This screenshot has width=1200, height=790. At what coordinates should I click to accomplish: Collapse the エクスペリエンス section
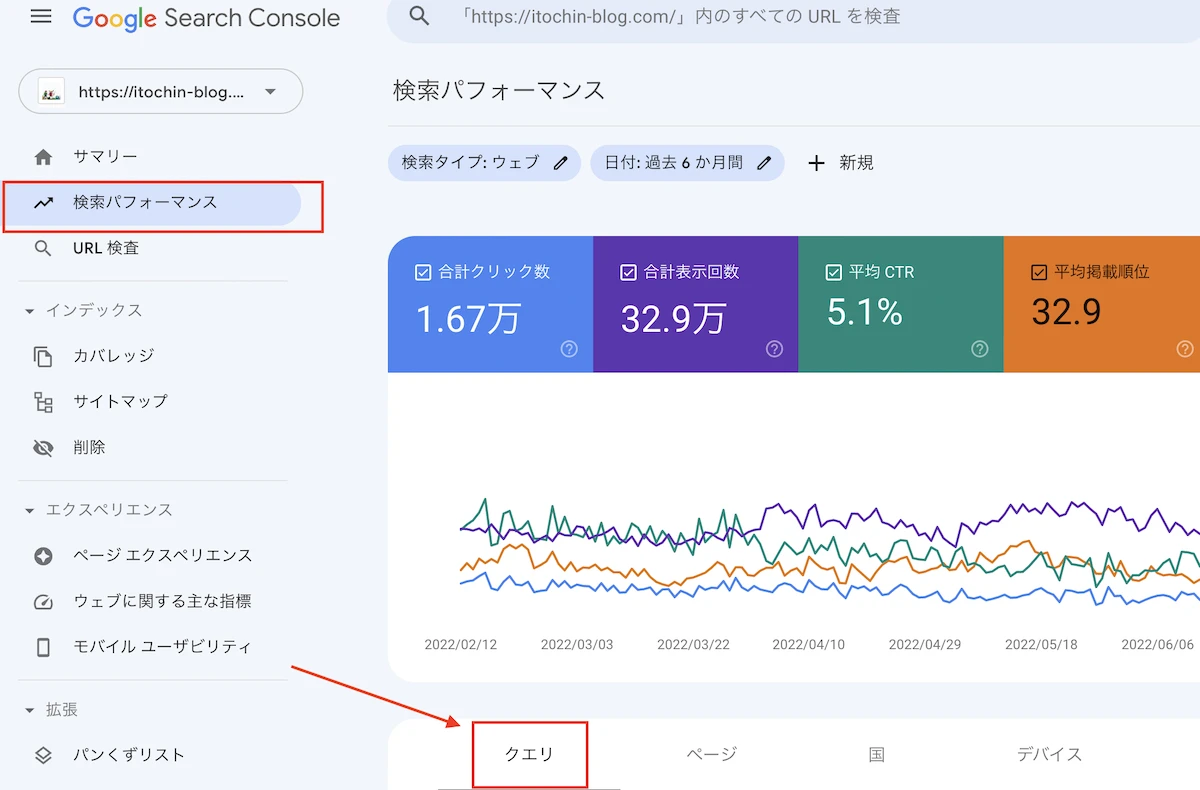(x=29, y=510)
